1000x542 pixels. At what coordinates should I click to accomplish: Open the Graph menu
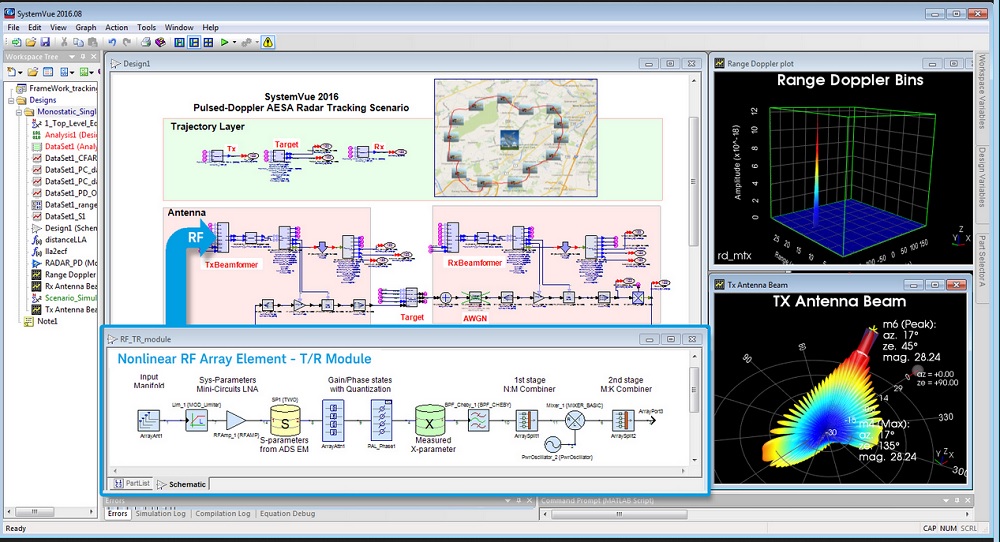[x=85, y=27]
